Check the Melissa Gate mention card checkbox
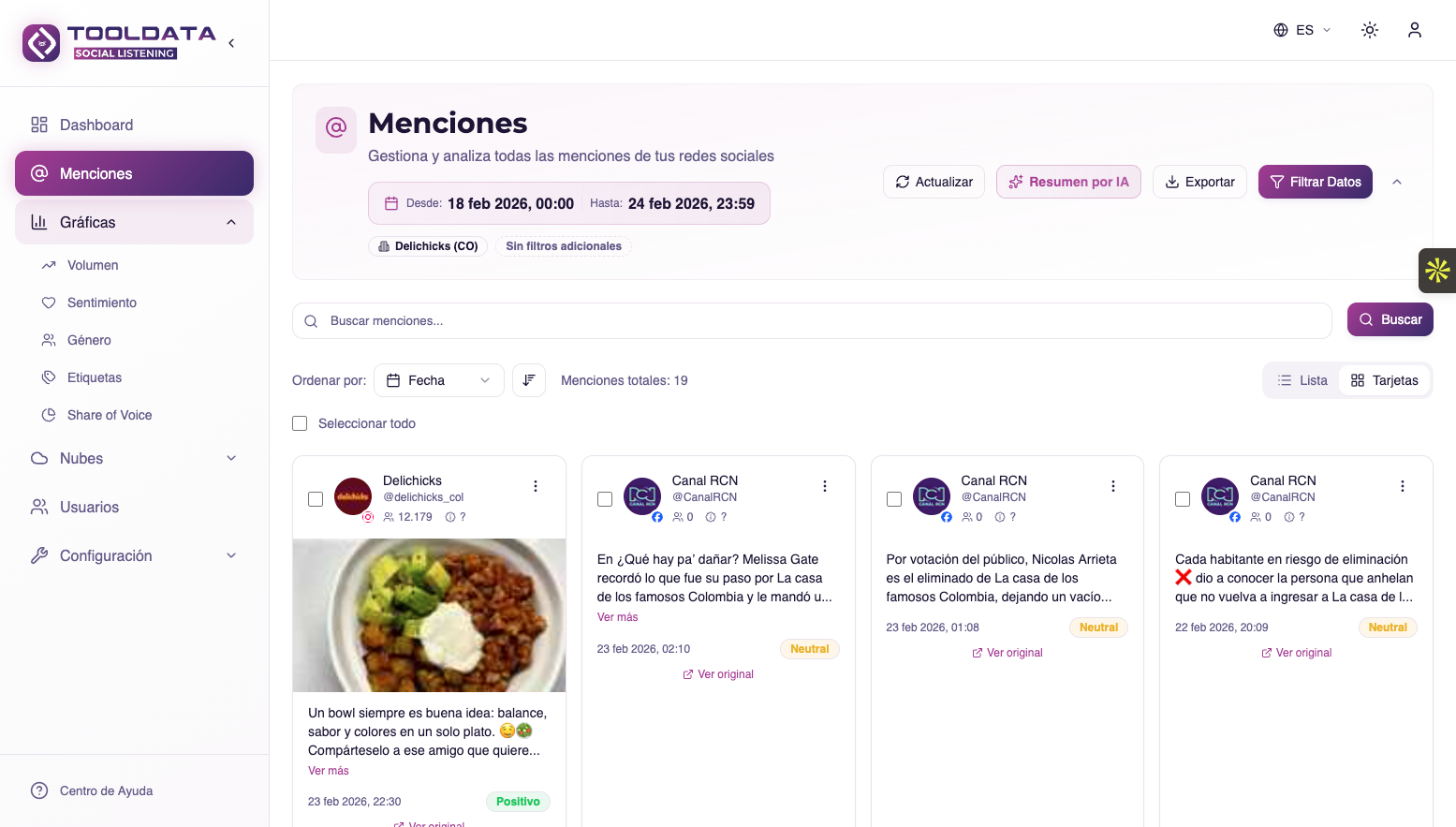Viewport: 1456px width, 827px height. point(604,499)
